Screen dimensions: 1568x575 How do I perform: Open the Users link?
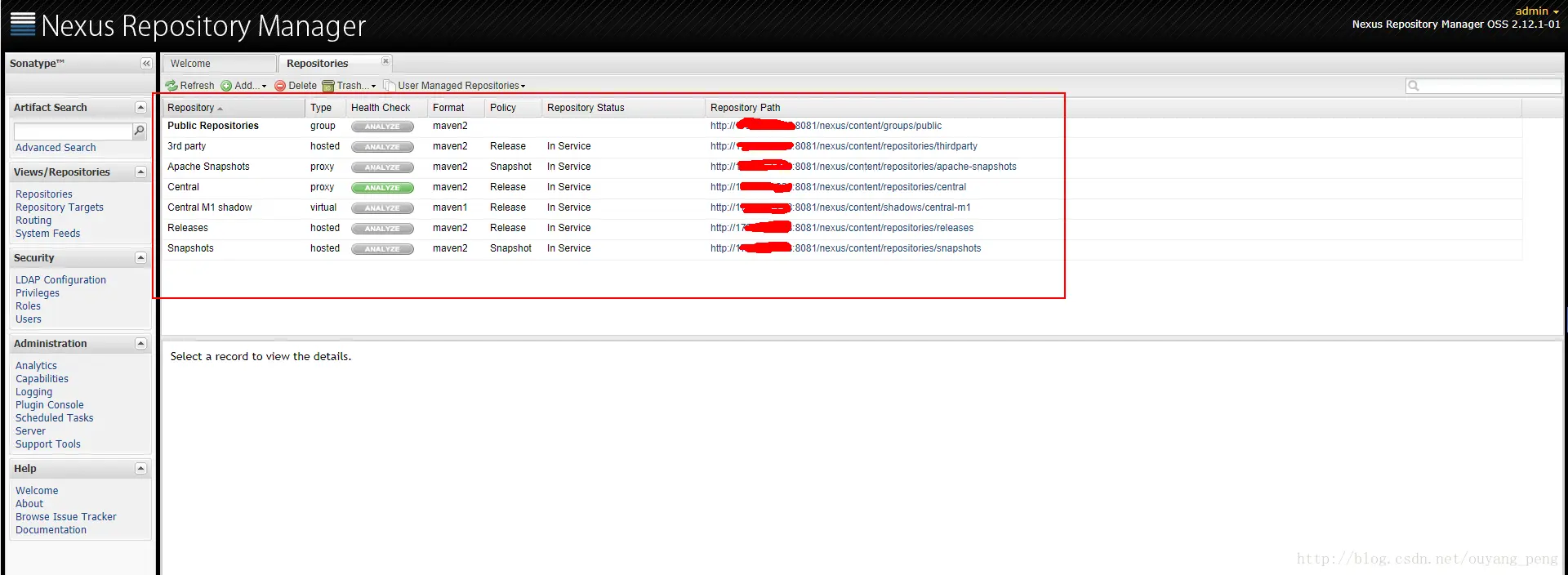(29, 319)
